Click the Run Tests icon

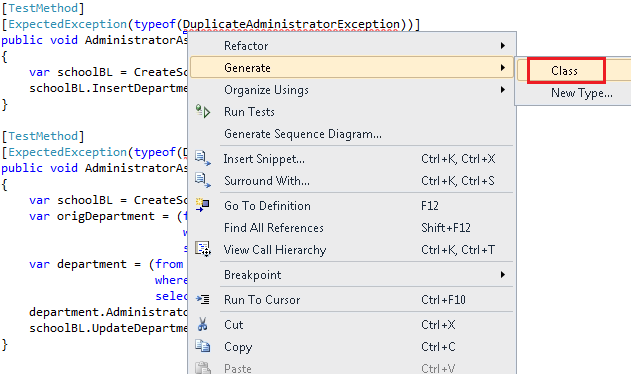point(203,111)
